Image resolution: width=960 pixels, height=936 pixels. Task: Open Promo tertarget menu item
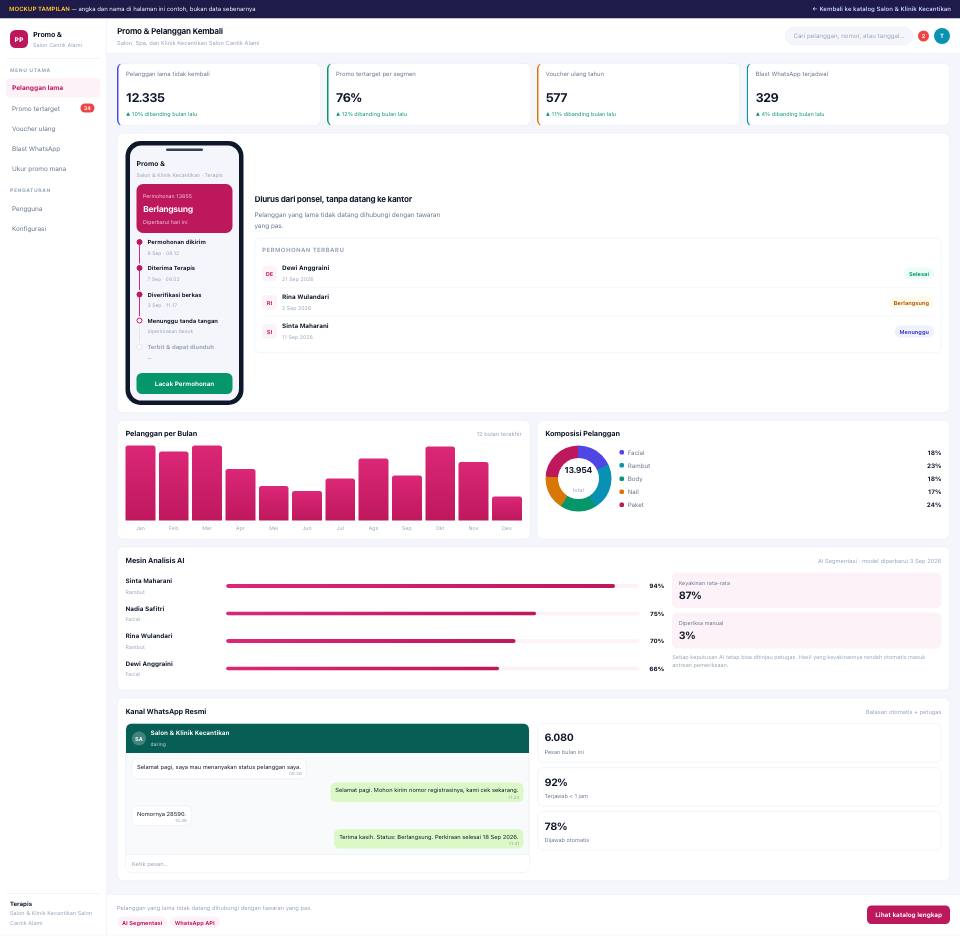point(53,108)
